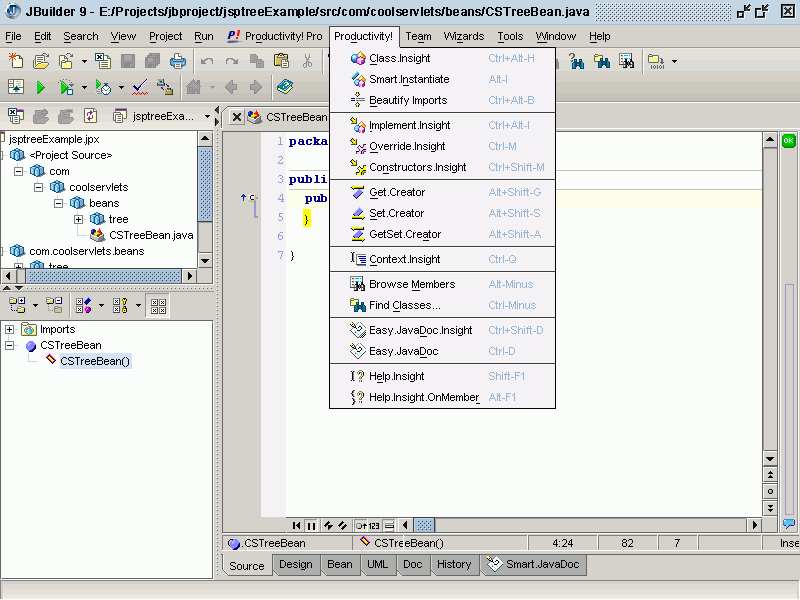The height and width of the screenshot is (600, 800).
Task: Collapse the coolservlets package node
Action: coord(38,187)
